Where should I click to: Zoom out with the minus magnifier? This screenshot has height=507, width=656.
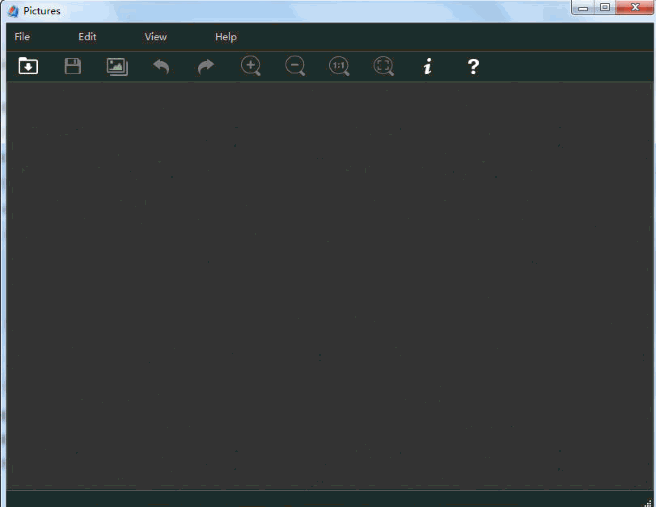(x=295, y=66)
